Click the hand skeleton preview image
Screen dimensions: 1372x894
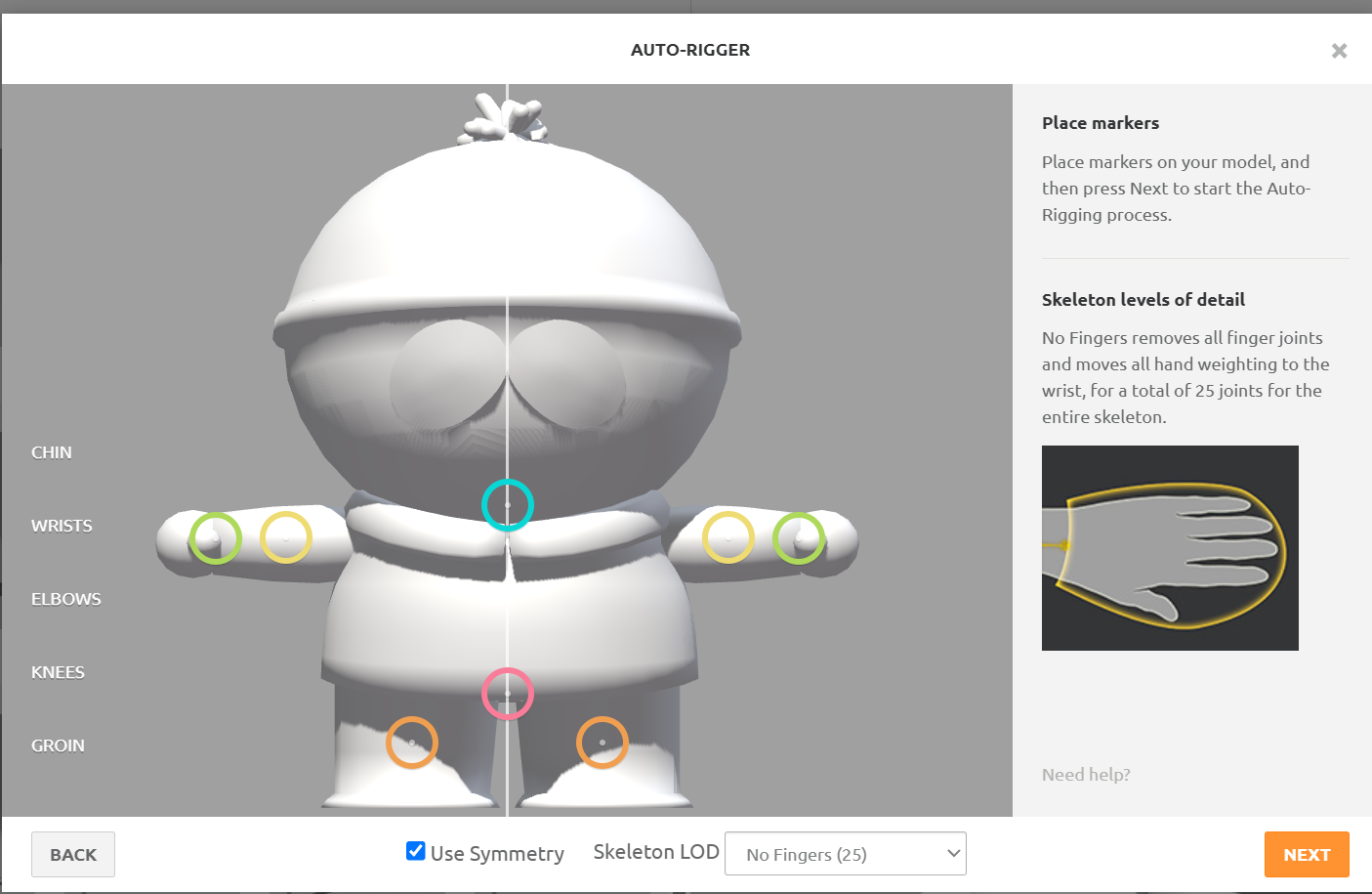1170,548
